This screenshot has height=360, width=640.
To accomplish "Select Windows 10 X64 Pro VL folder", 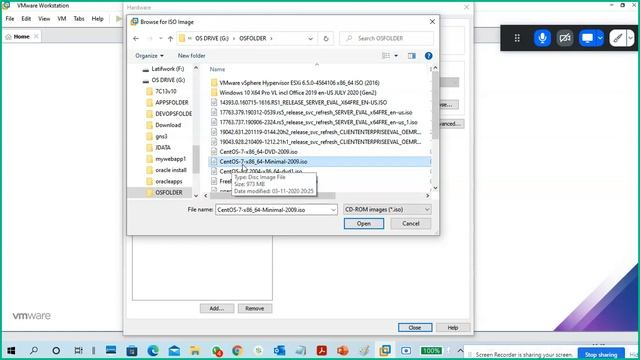I will point(298,93).
